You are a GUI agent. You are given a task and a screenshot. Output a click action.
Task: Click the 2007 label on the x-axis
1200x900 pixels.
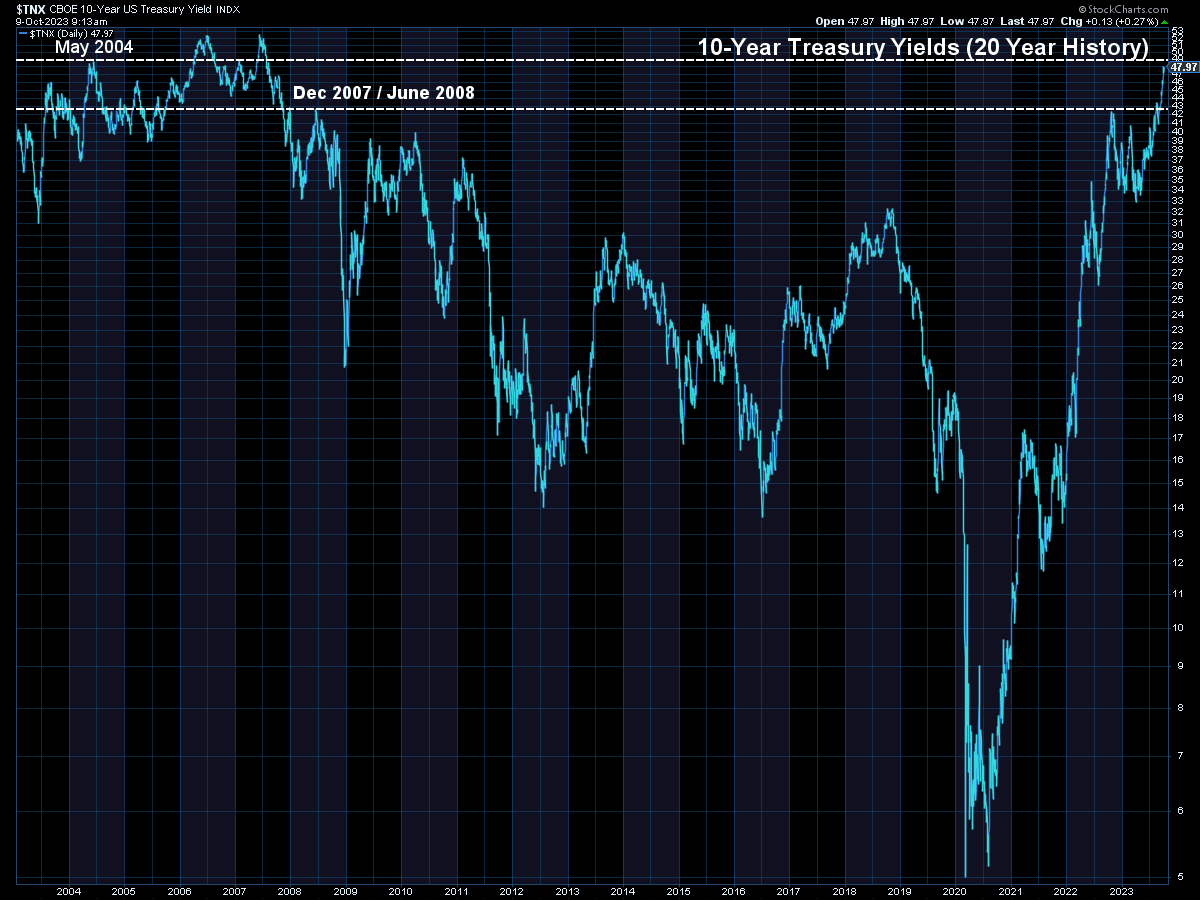pos(234,891)
